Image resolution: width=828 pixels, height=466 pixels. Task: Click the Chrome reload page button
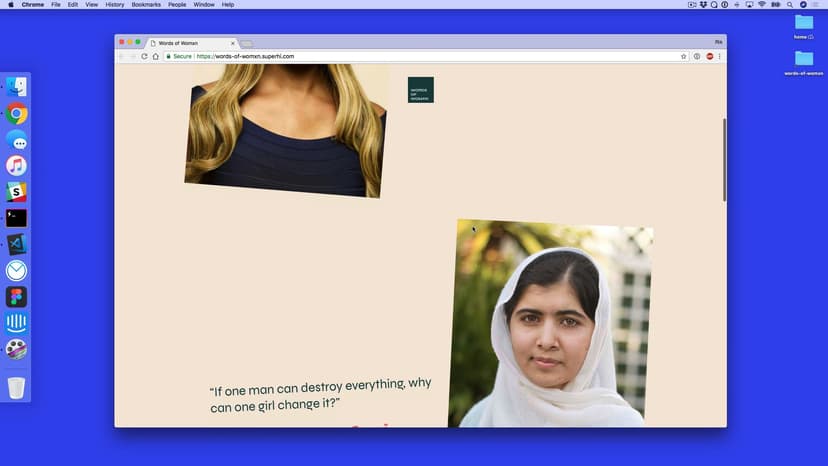[x=144, y=56]
